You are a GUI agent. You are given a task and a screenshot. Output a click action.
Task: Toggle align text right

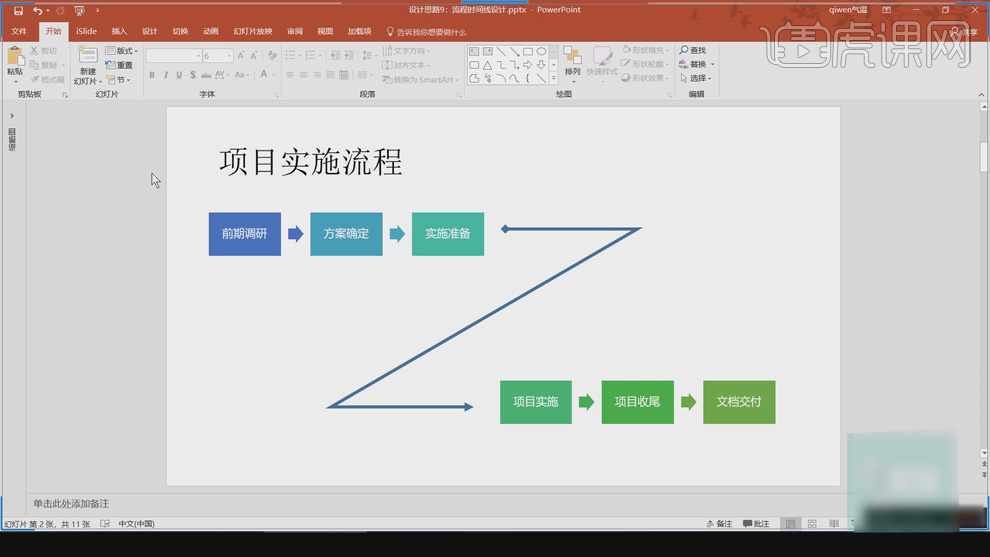pos(317,75)
